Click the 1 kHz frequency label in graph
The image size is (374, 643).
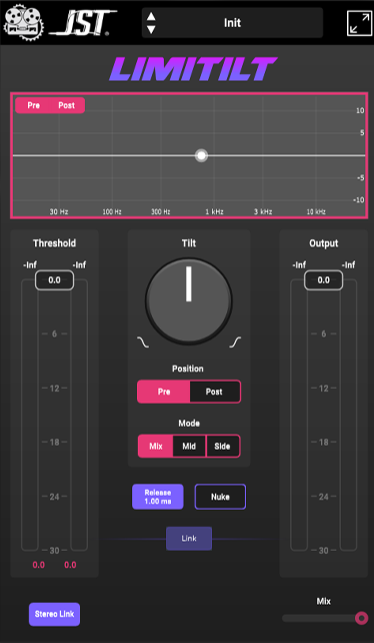coord(214,212)
